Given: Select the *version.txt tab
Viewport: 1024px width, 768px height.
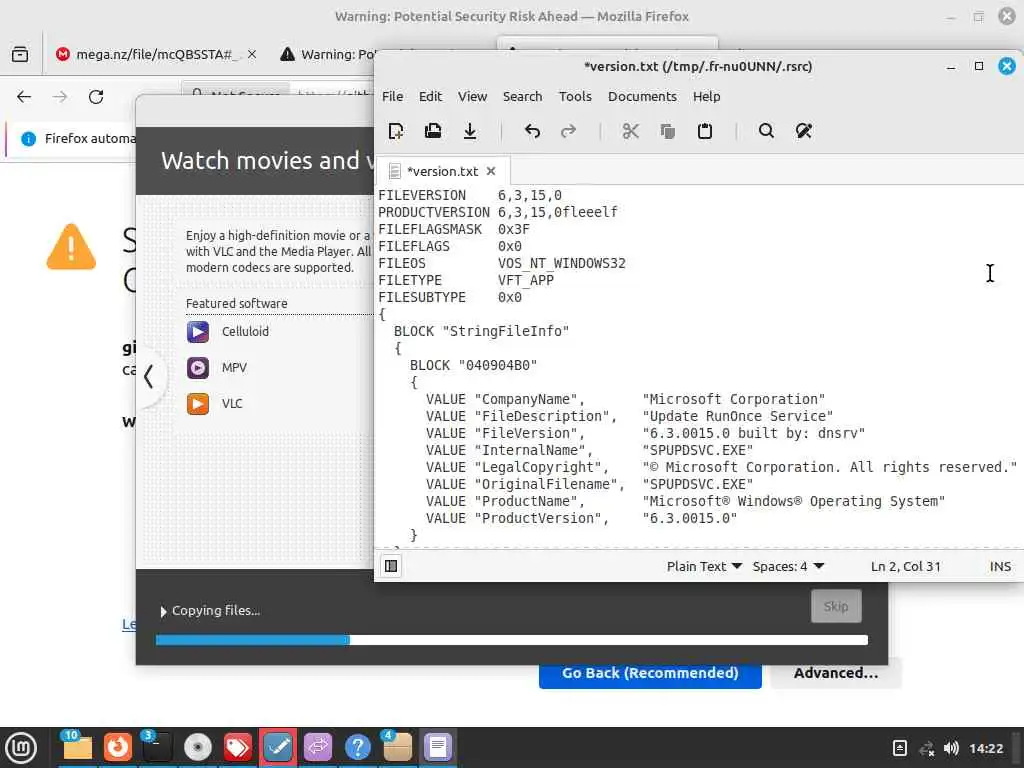Looking at the screenshot, I should coord(442,171).
